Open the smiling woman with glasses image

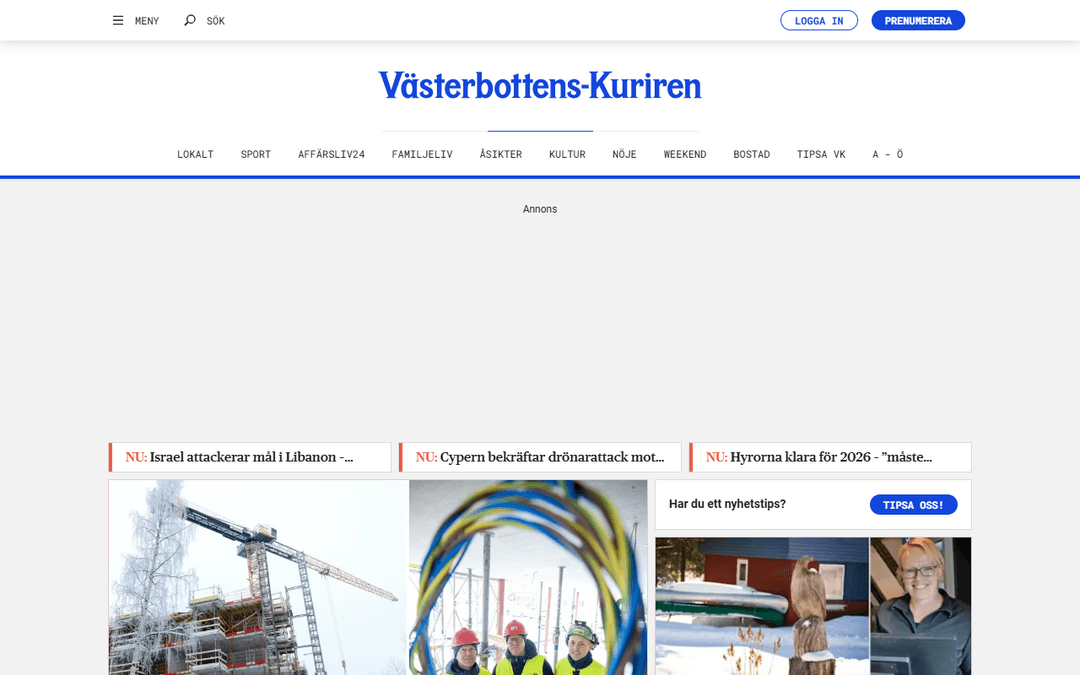(921, 606)
